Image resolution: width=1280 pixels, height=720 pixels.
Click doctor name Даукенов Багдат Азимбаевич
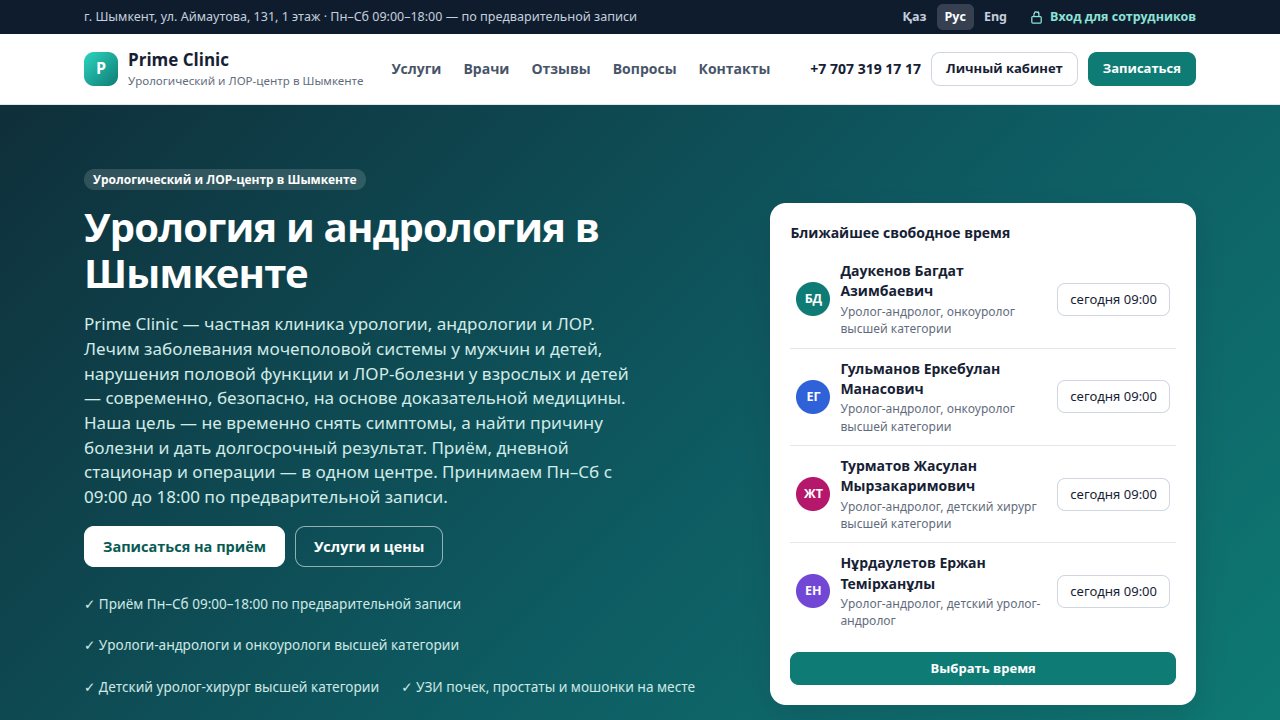902,281
